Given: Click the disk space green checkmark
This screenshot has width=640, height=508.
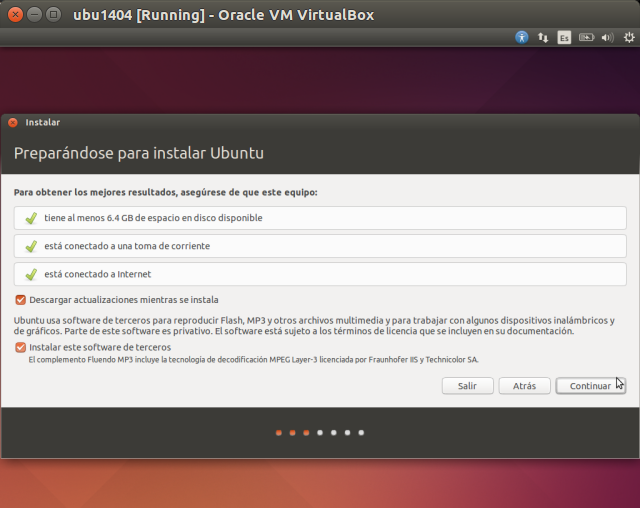Looking at the screenshot, I should click(31, 218).
